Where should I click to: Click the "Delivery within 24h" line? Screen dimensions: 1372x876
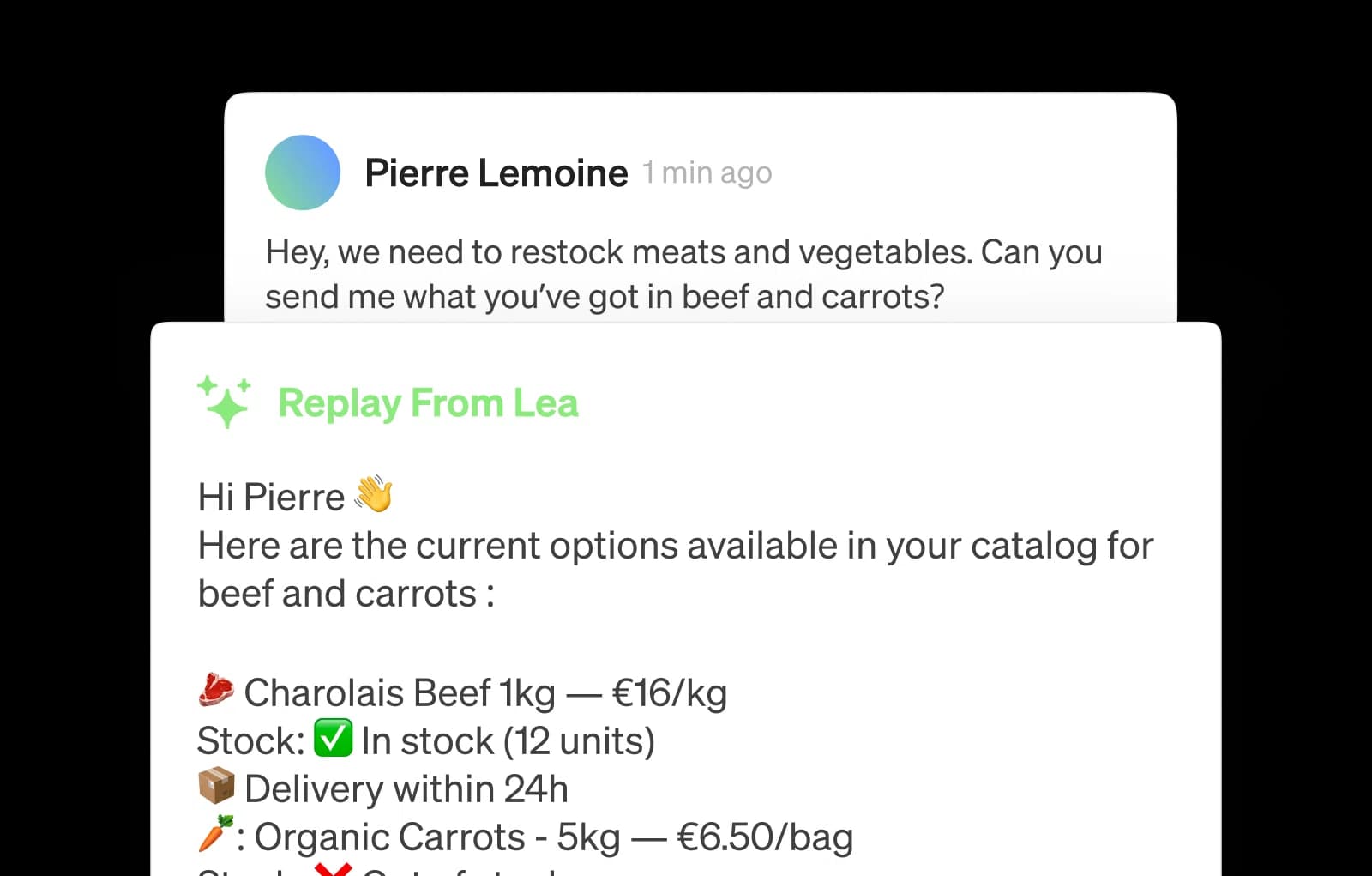click(406, 788)
